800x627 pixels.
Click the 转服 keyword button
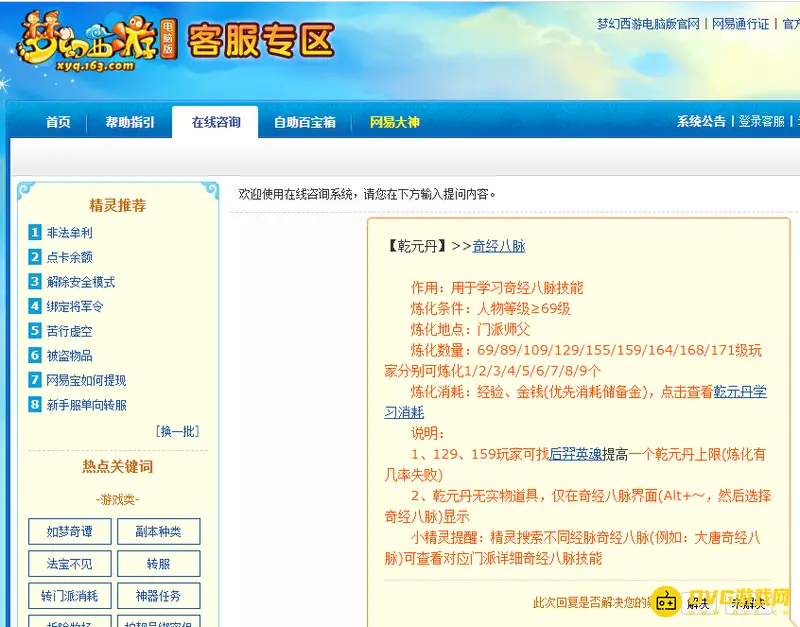pyautogui.click(x=158, y=564)
